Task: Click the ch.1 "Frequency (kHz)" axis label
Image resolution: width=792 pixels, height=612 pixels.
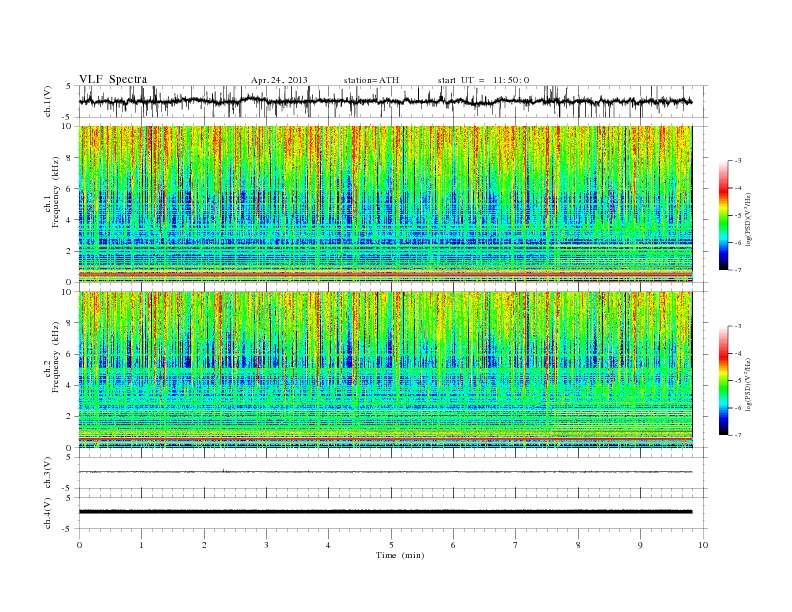Action: tap(55, 192)
